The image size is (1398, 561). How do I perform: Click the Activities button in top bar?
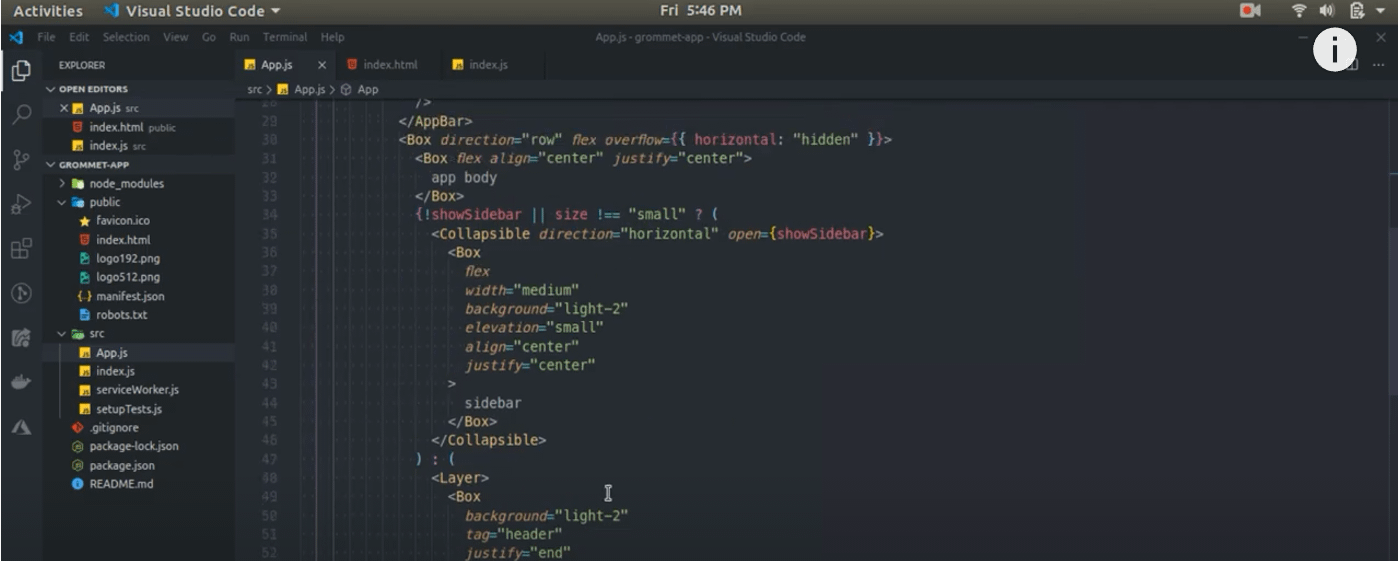[48, 11]
